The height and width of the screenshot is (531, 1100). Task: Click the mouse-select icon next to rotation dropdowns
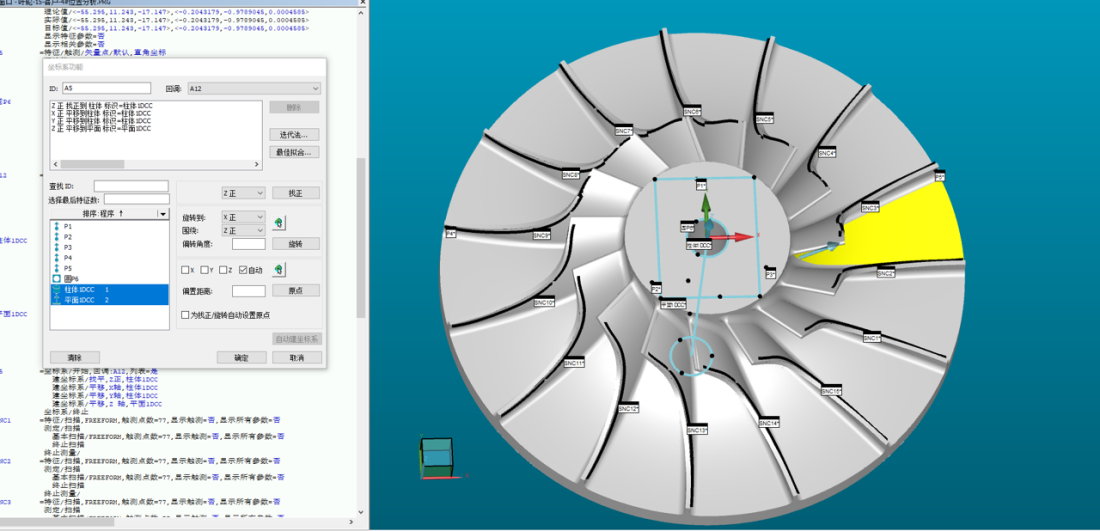click(x=279, y=222)
